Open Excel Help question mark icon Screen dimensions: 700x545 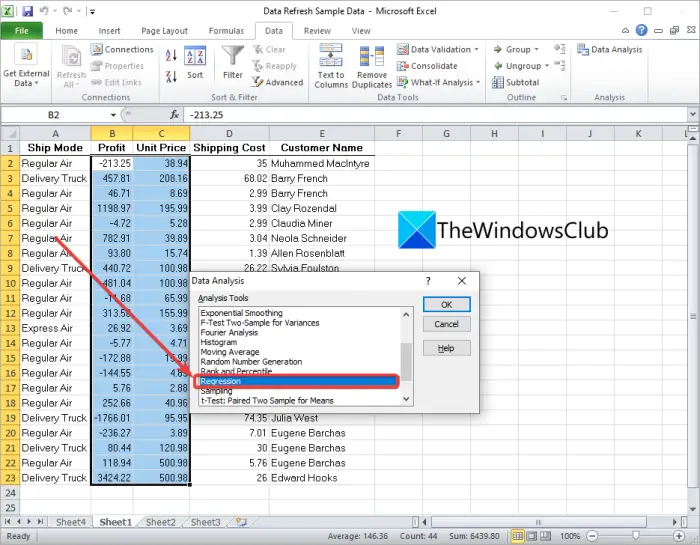click(642, 30)
